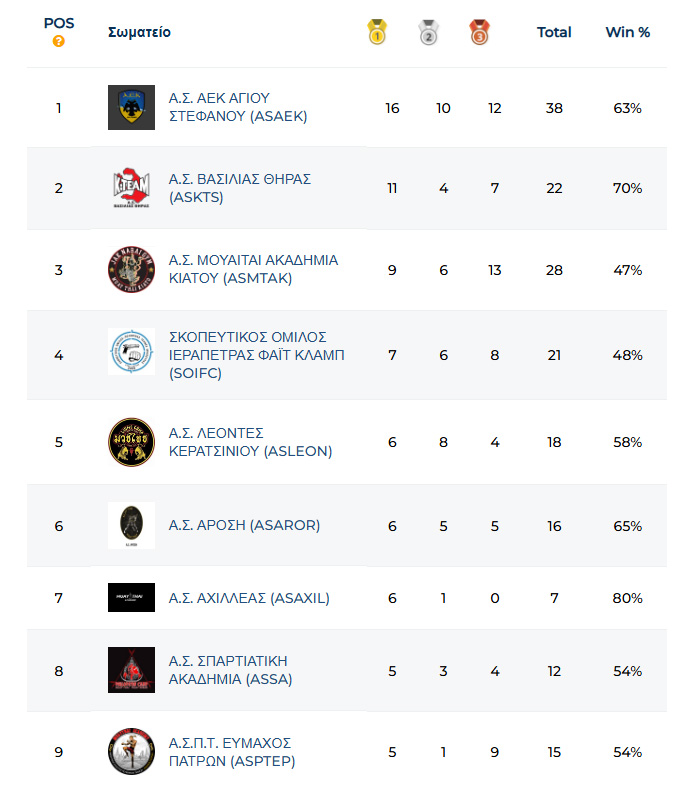Click the Win % column header
Viewport: 679px width, 789px height.
pos(627,32)
